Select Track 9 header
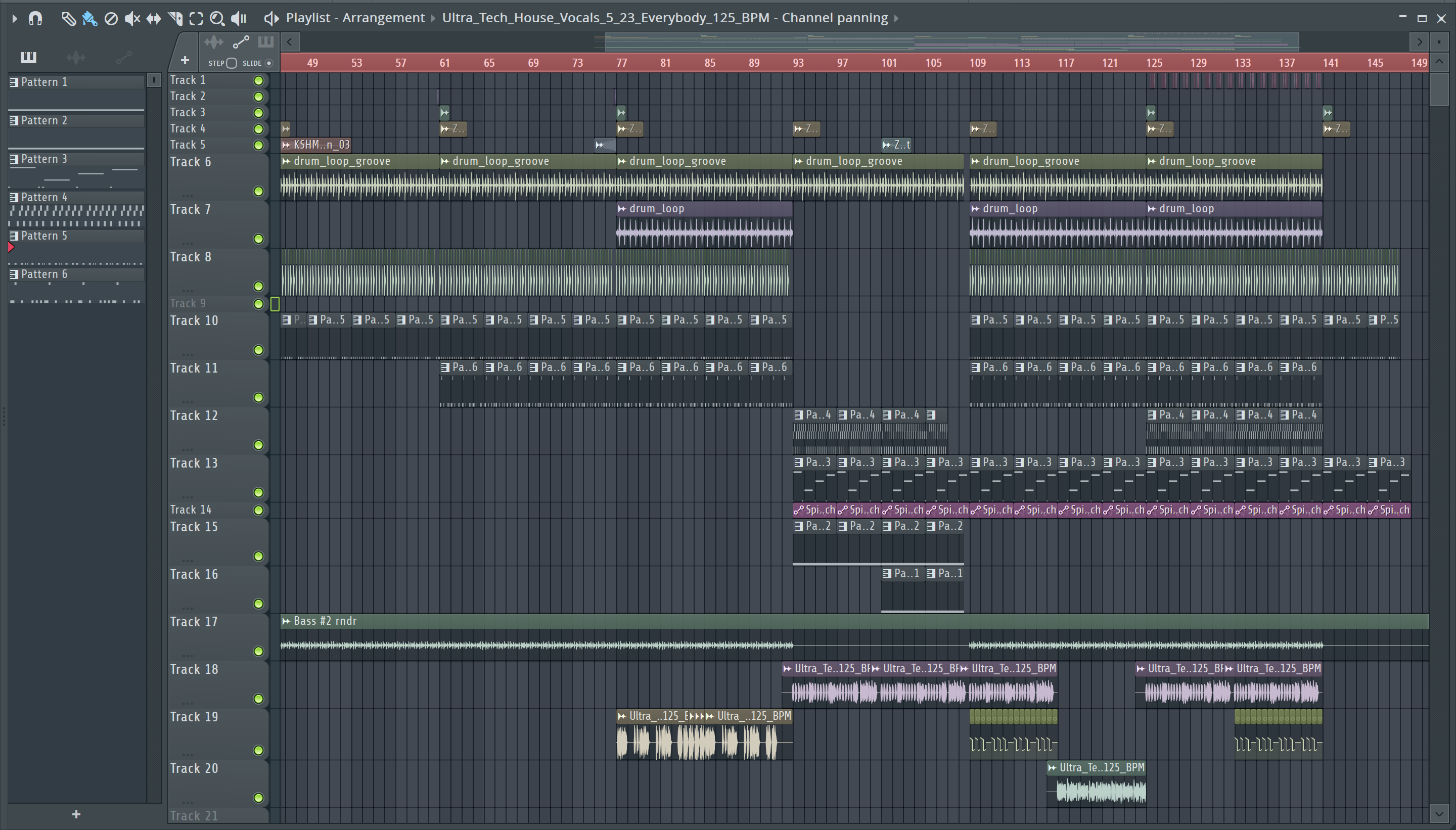1456x830 pixels. [x=218, y=304]
